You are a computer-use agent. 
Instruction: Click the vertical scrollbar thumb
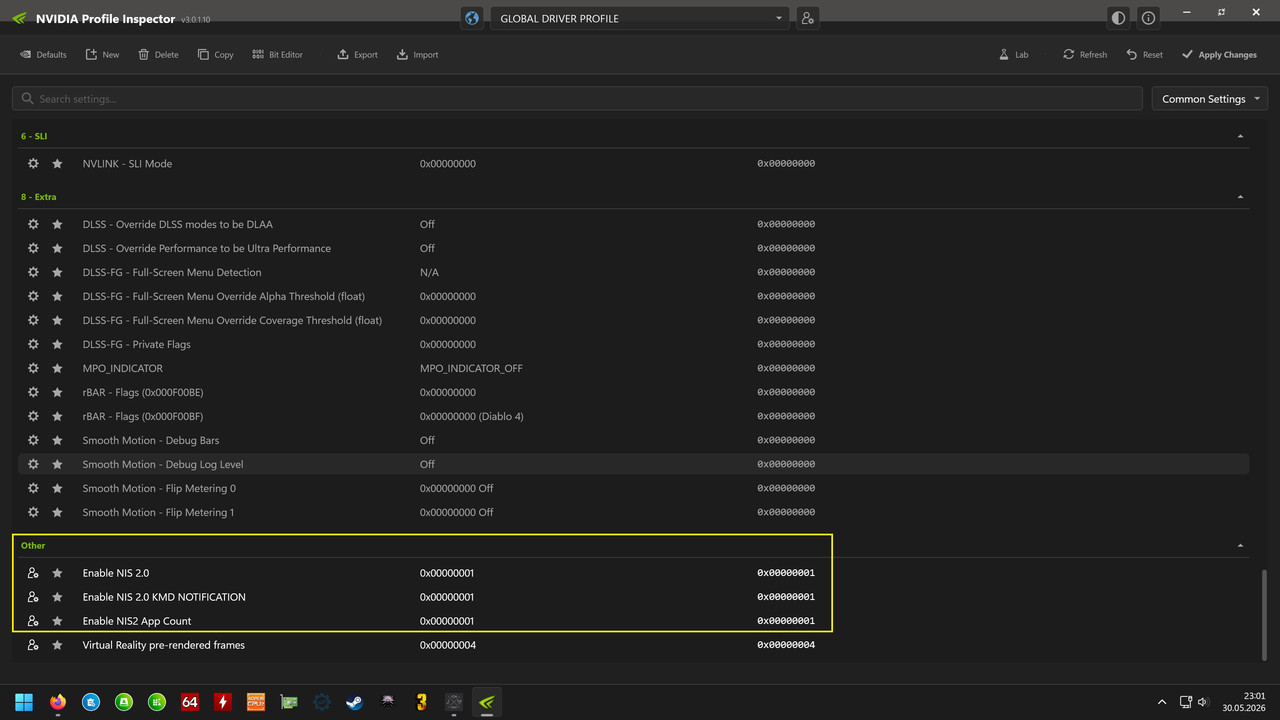1265,614
